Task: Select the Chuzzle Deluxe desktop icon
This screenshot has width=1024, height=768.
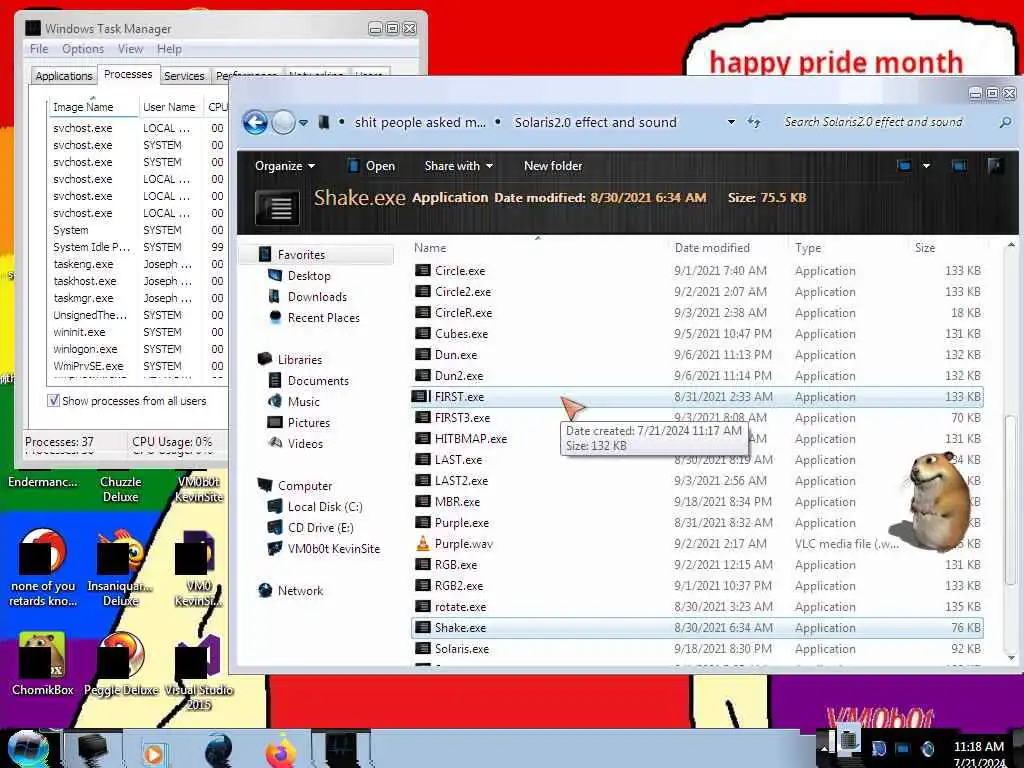Action: coord(121,489)
